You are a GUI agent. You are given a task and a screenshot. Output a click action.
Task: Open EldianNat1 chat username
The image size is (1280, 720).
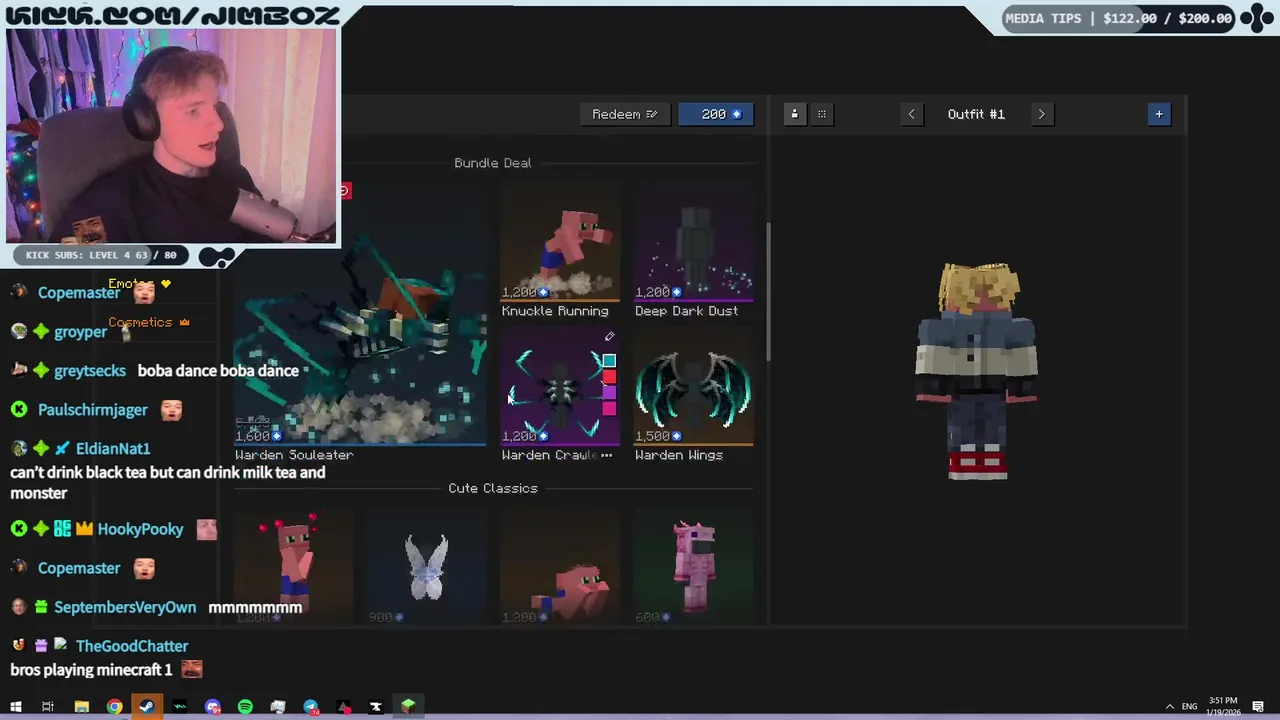tap(113, 449)
